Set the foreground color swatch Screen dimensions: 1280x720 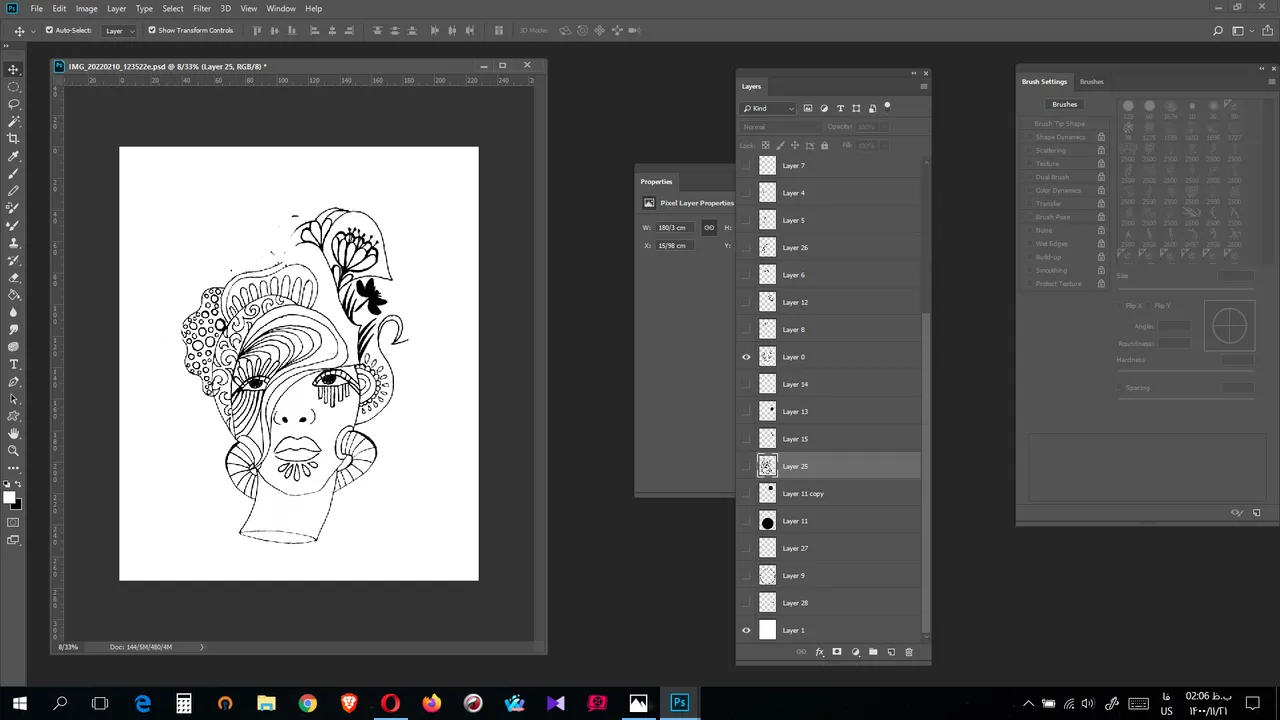pos(9,497)
